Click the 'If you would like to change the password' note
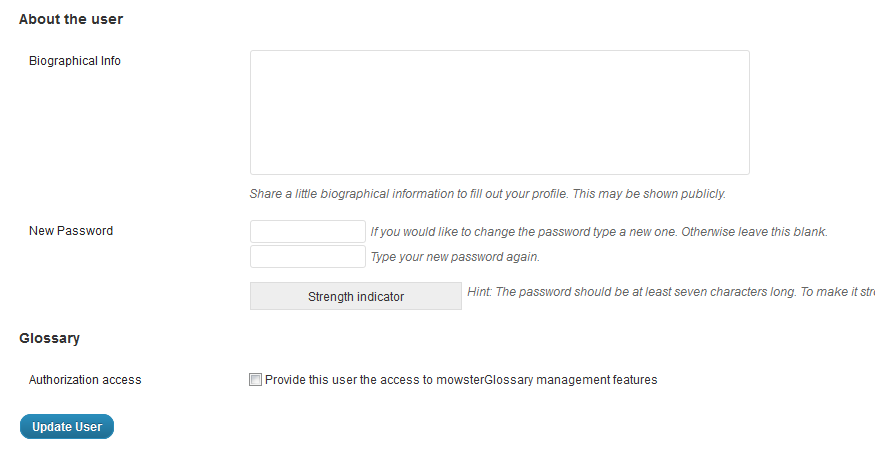 coord(520,232)
